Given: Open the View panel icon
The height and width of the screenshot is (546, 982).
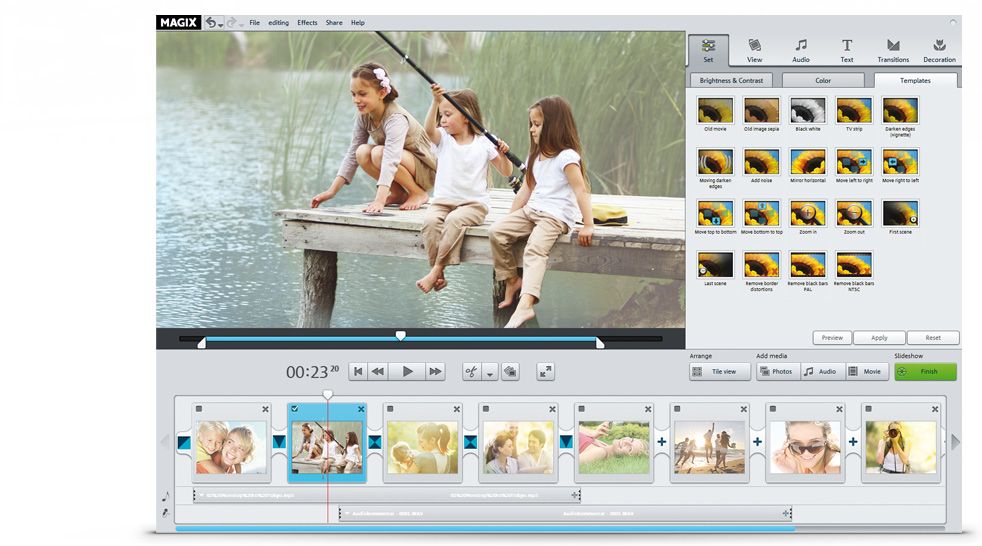Looking at the screenshot, I should (755, 50).
